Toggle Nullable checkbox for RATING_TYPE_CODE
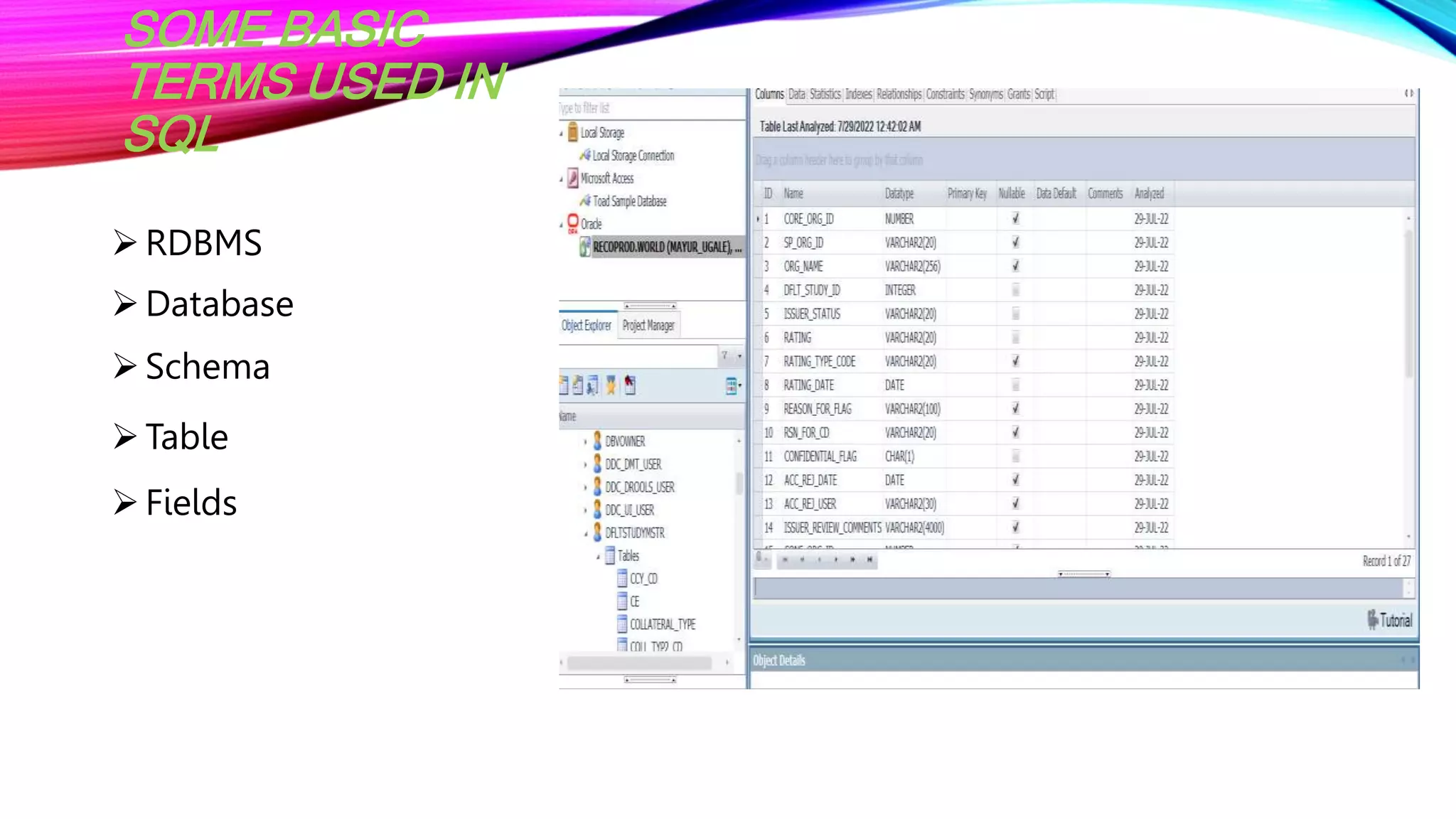This screenshot has width=1456, height=819. click(1015, 361)
